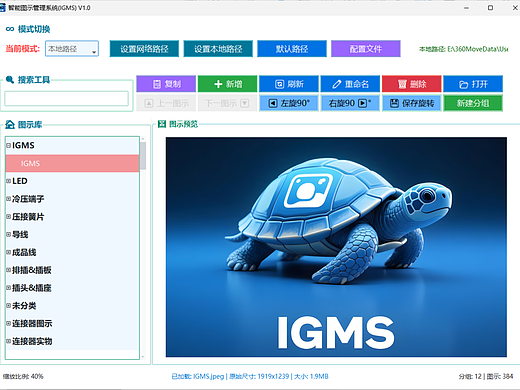Click the mode switch link icon

point(10,29)
